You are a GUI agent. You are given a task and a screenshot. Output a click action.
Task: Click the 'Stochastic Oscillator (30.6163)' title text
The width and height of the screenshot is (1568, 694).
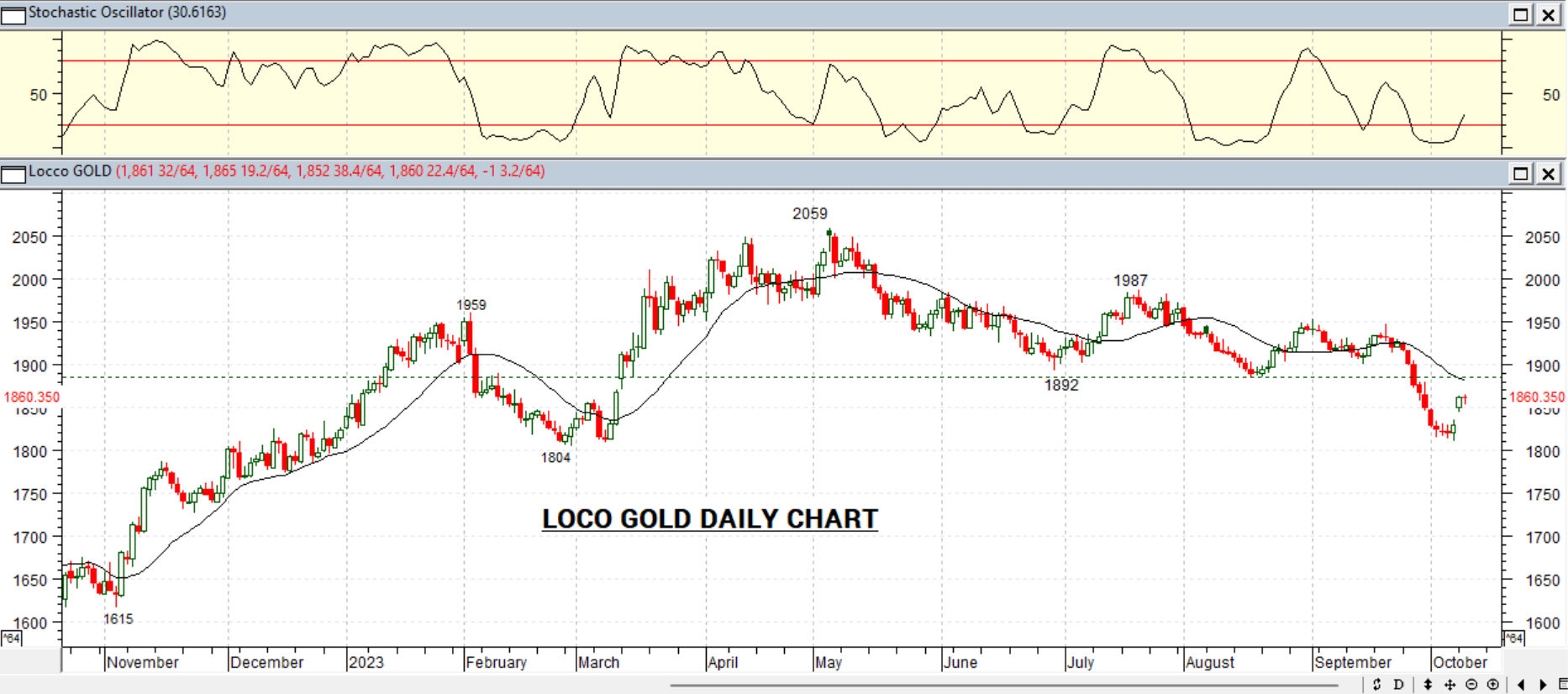pos(127,13)
